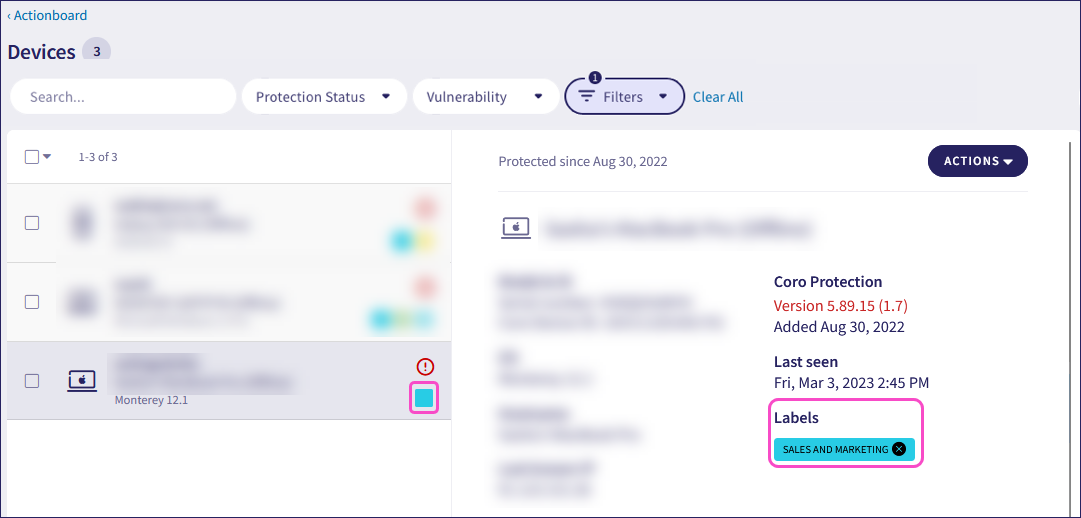Toggle the select-all devices checkbox
This screenshot has width=1081, height=518.
32,157
